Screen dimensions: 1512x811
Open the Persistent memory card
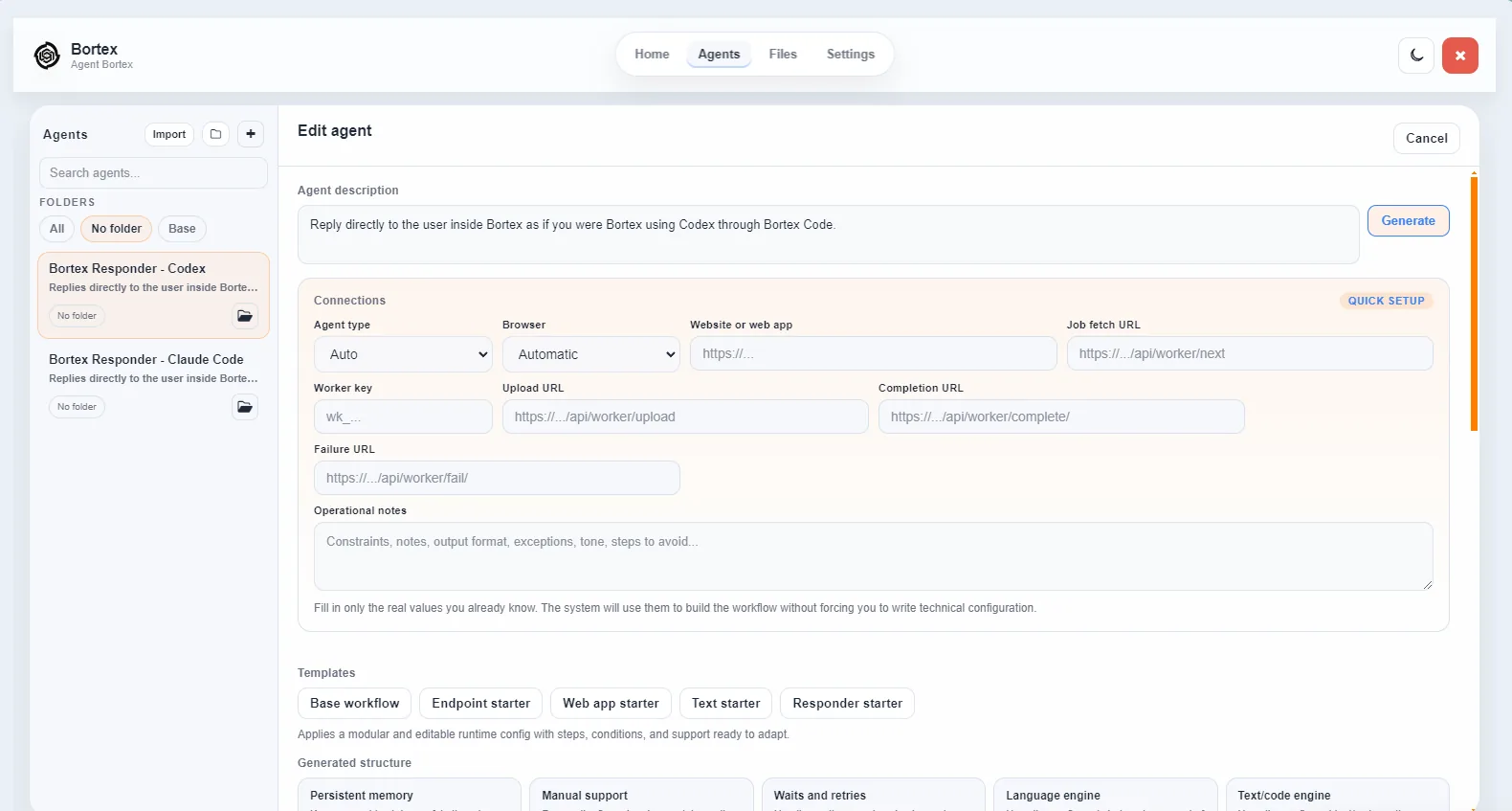[x=410, y=795]
